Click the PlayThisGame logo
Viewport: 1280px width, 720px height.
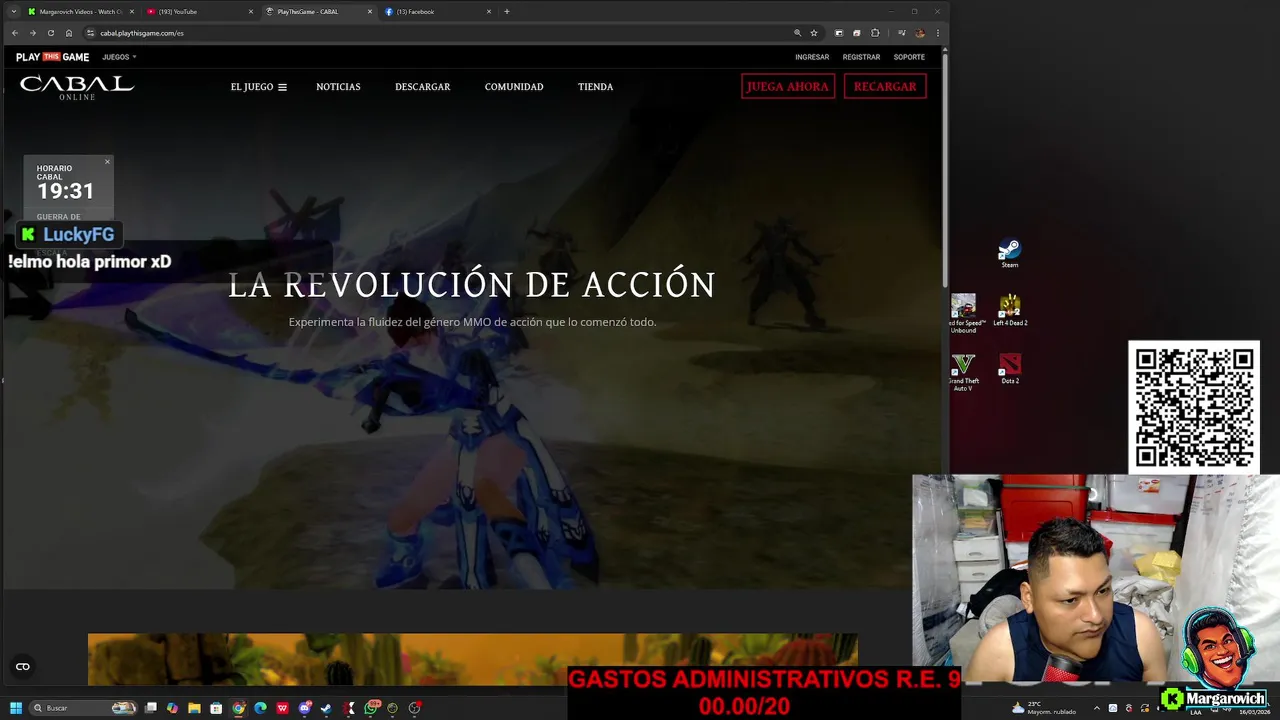pyautogui.click(x=52, y=57)
